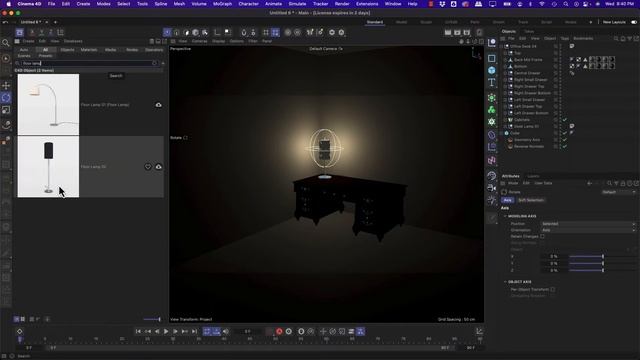
Task: Toggle the Retain Changes checkbox
Action: [542, 236]
